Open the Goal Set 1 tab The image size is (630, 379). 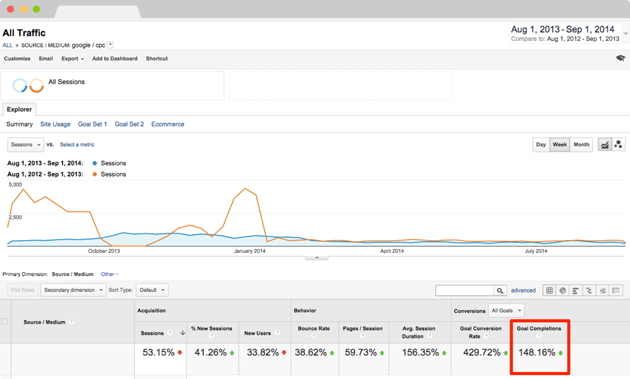point(92,124)
